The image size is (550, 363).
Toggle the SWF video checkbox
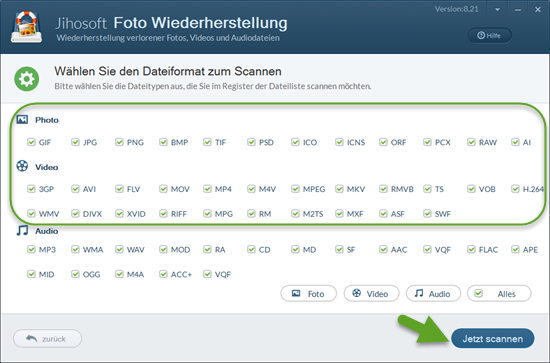(427, 214)
